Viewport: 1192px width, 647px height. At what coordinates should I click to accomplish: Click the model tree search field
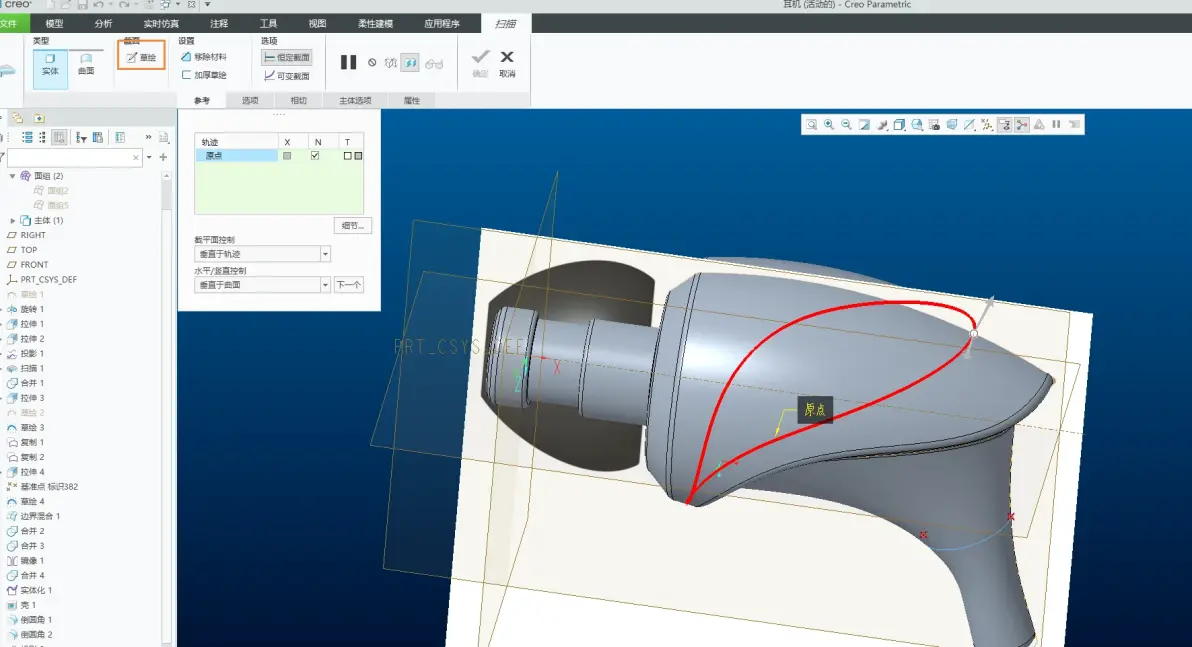pos(74,157)
